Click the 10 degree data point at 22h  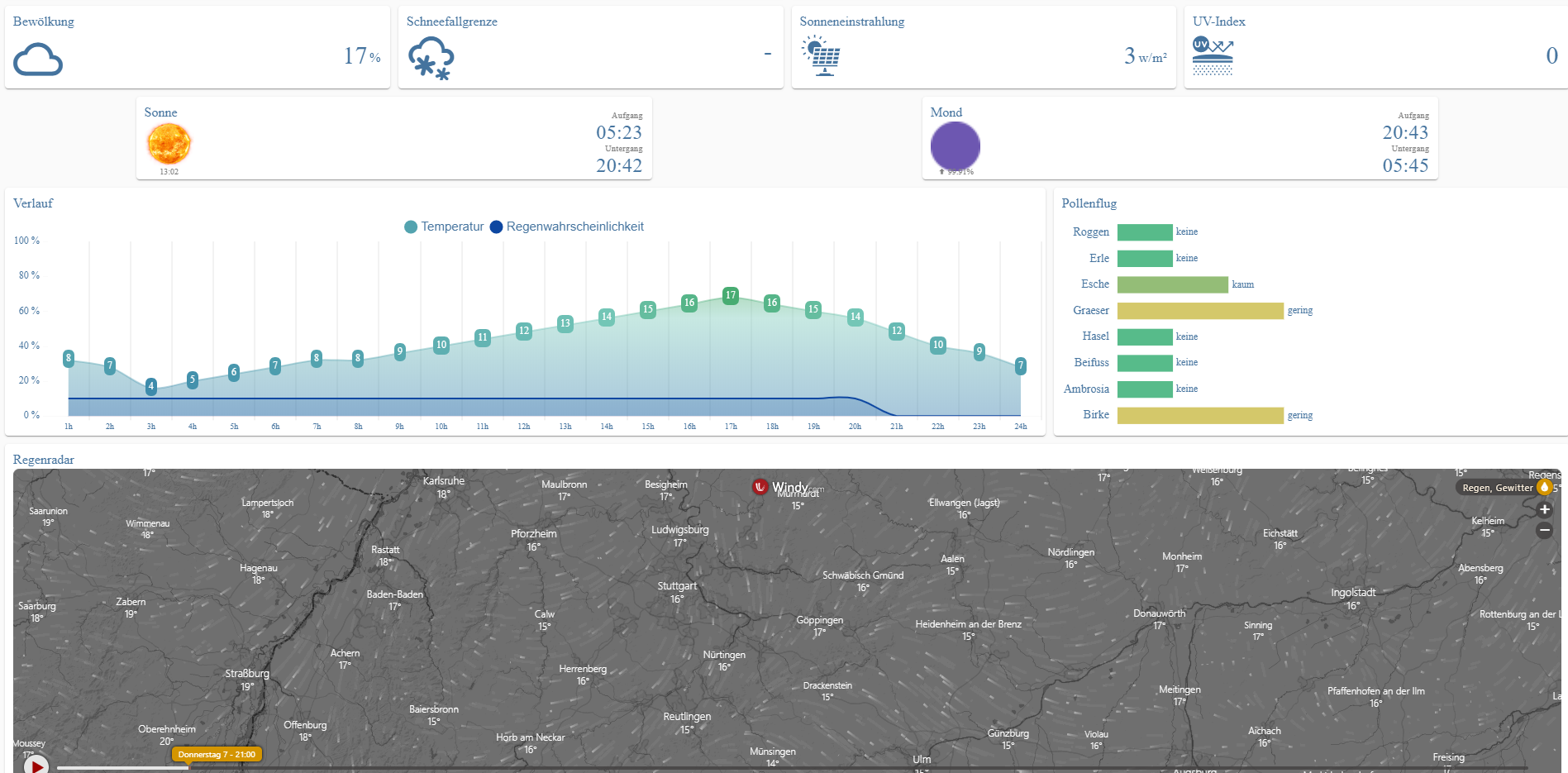click(x=938, y=345)
